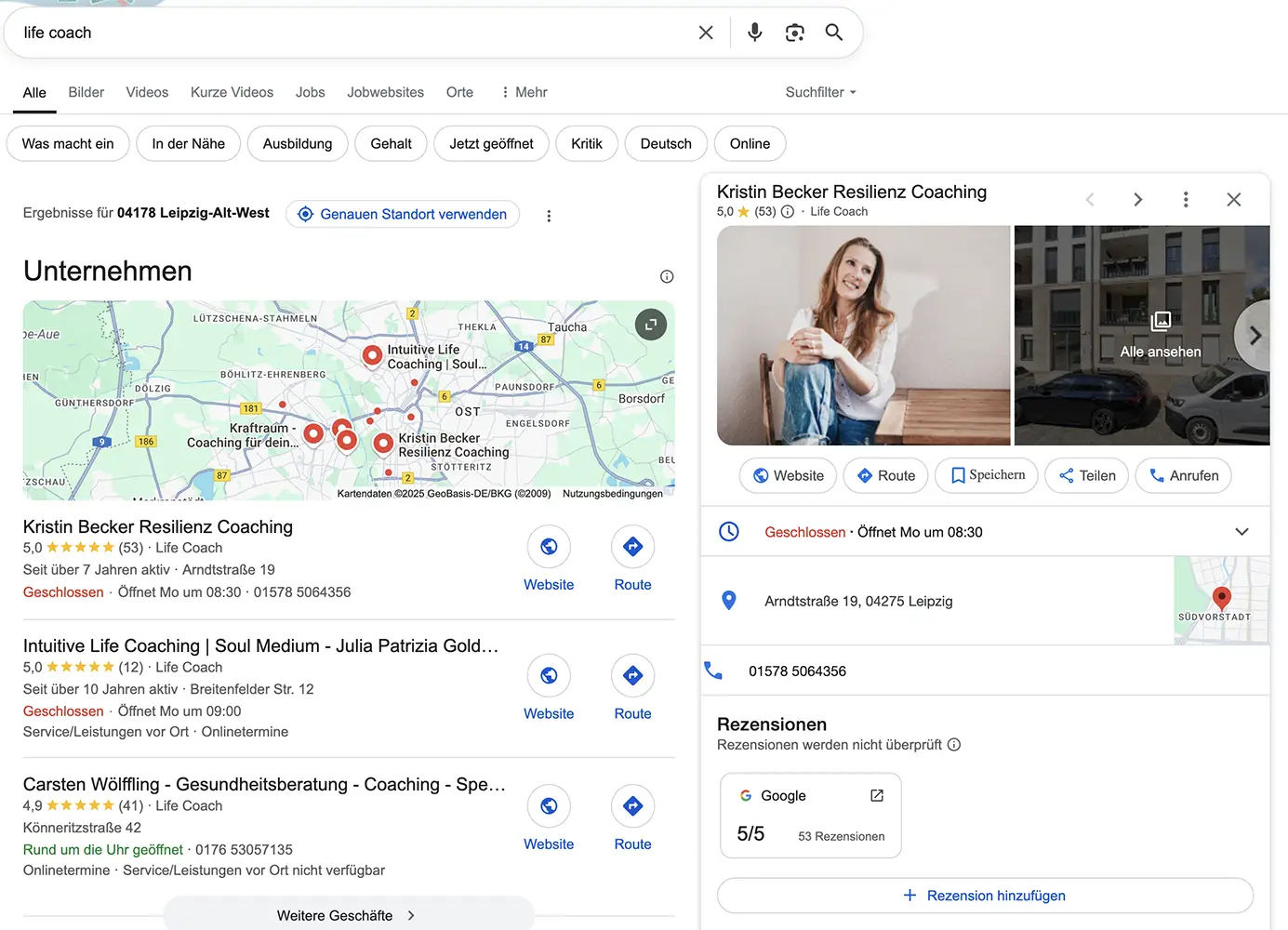This screenshot has height=930, width=1288.
Task: Click the life coach search input field
Action: pos(353,33)
